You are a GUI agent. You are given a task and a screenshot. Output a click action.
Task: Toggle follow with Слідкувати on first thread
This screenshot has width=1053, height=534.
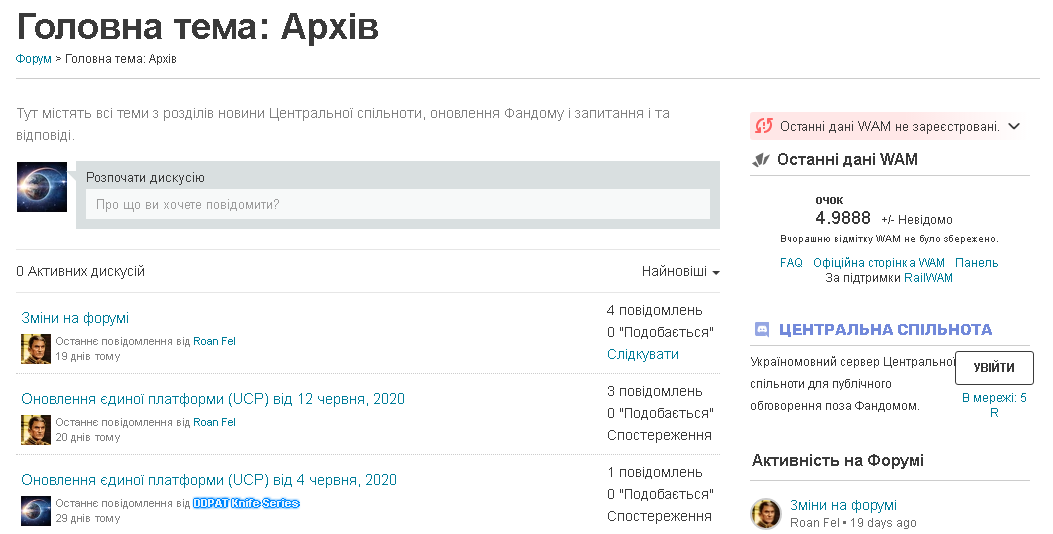[x=642, y=354]
